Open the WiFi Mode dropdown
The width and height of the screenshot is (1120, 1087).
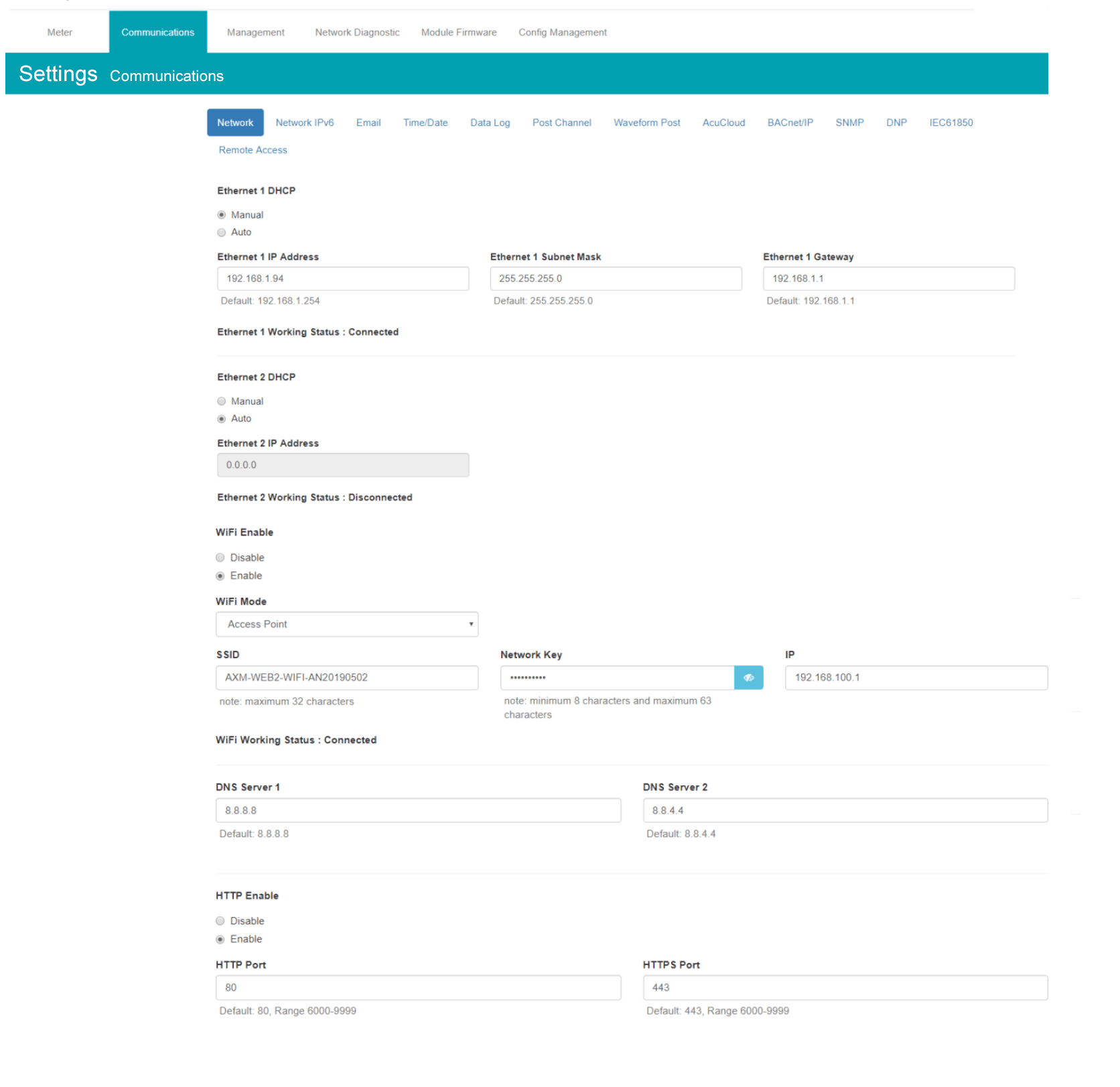[x=347, y=624]
